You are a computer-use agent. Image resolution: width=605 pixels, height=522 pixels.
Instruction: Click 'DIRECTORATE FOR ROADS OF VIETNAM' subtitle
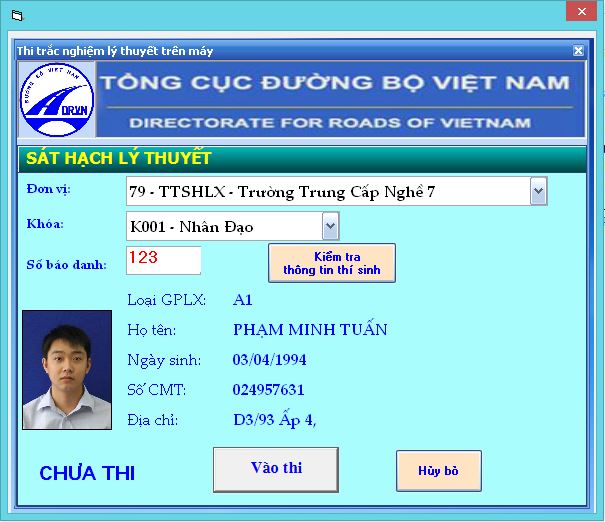[x=330, y=123]
